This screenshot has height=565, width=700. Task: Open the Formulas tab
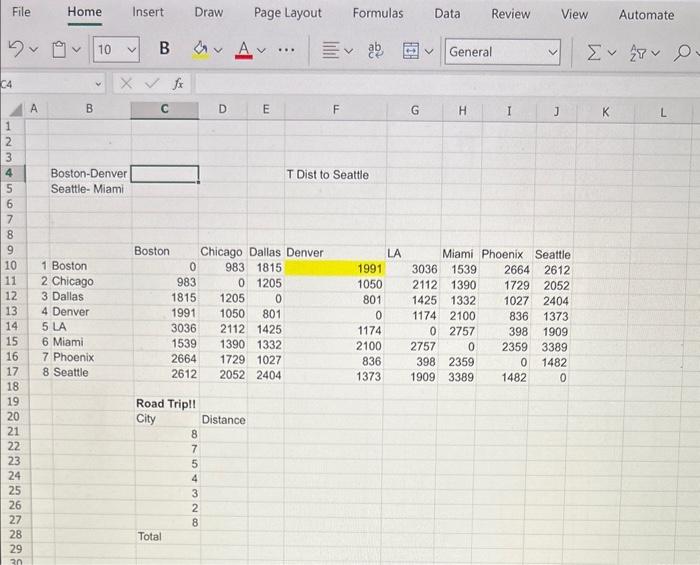378,13
